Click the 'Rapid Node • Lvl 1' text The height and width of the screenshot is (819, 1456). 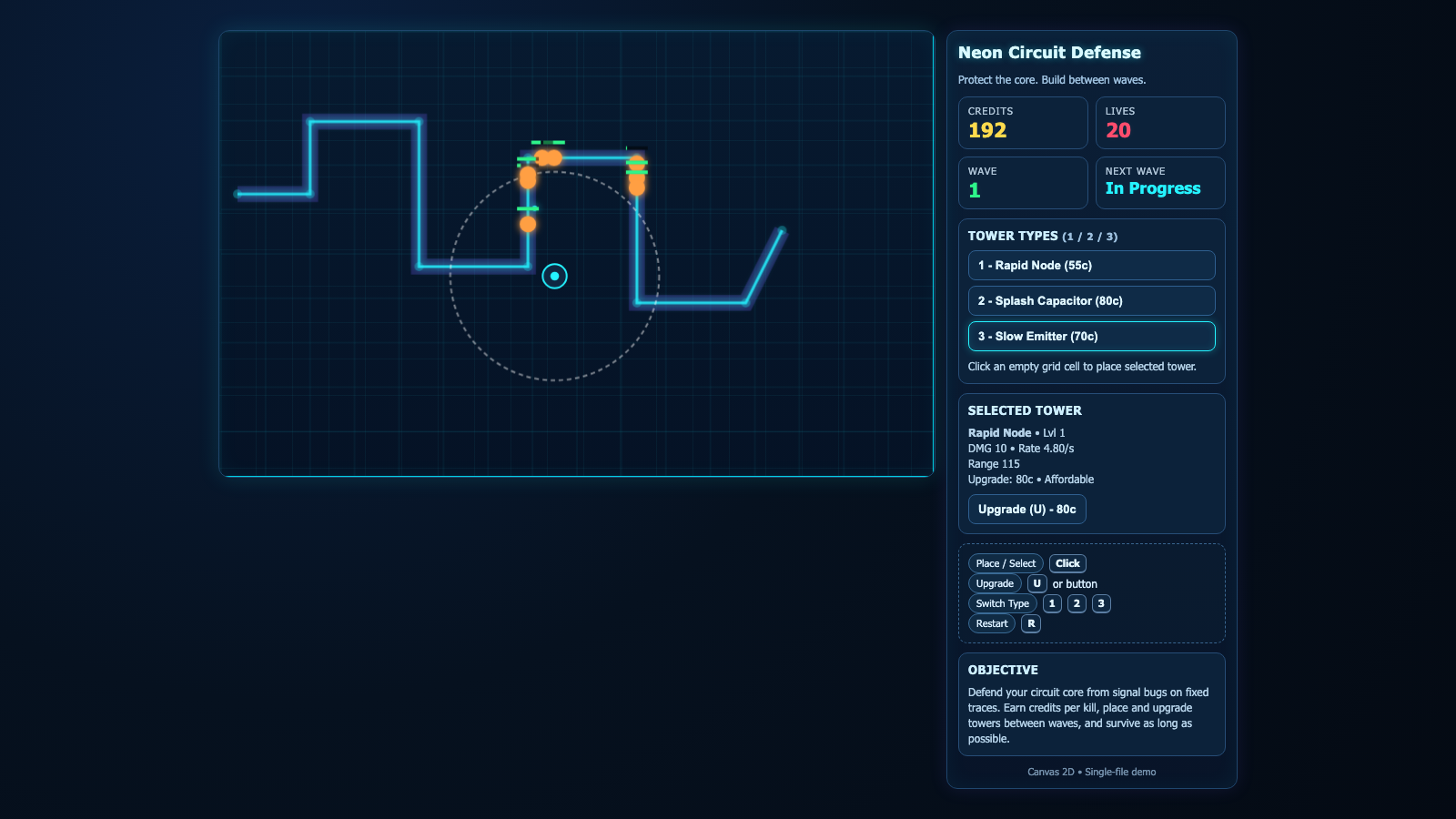[x=1016, y=433]
